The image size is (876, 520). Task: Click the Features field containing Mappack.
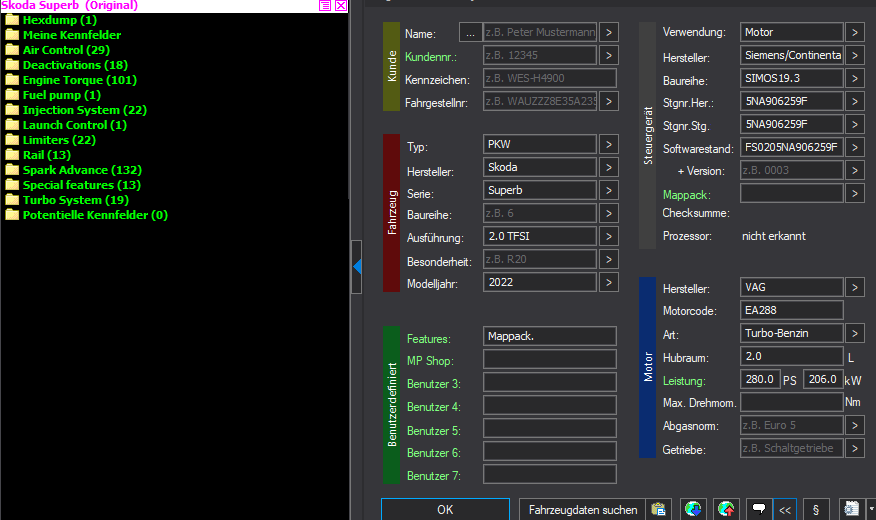(x=550, y=336)
